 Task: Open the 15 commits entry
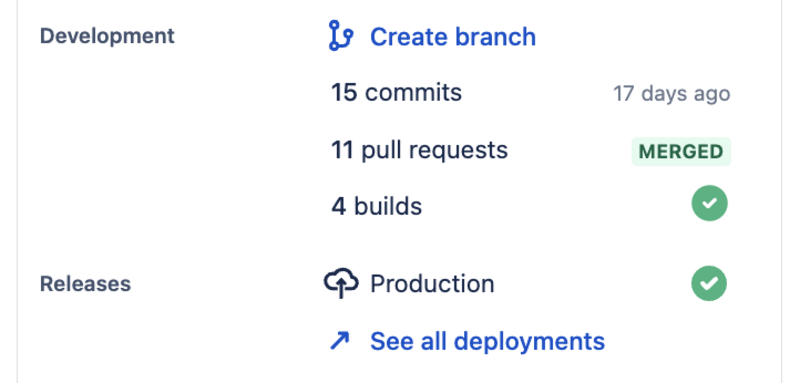click(x=396, y=93)
